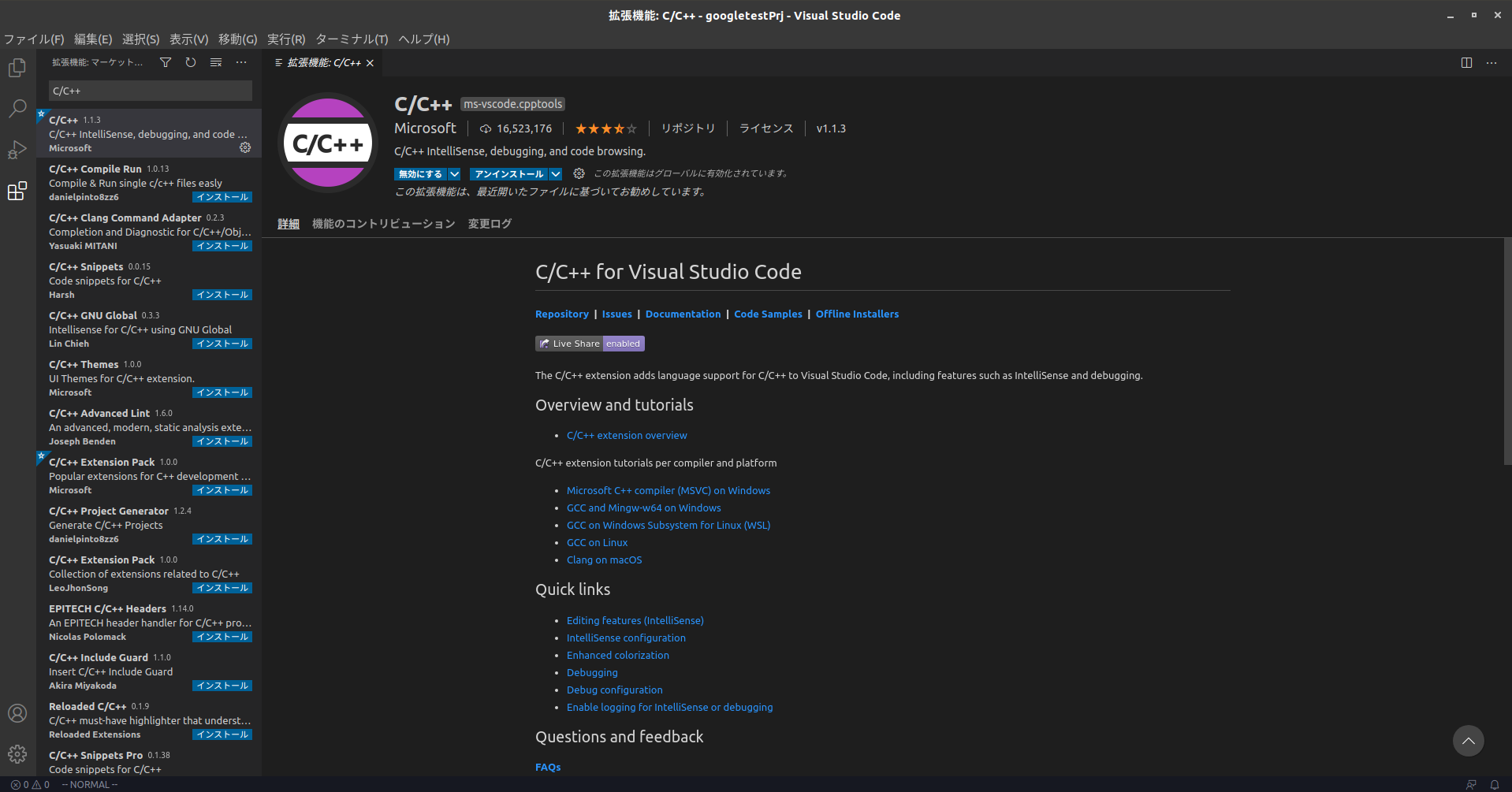1512x792 pixels.
Task: Open the ファイル(F) menu
Action: pyautogui.click(x=34, y=39)
